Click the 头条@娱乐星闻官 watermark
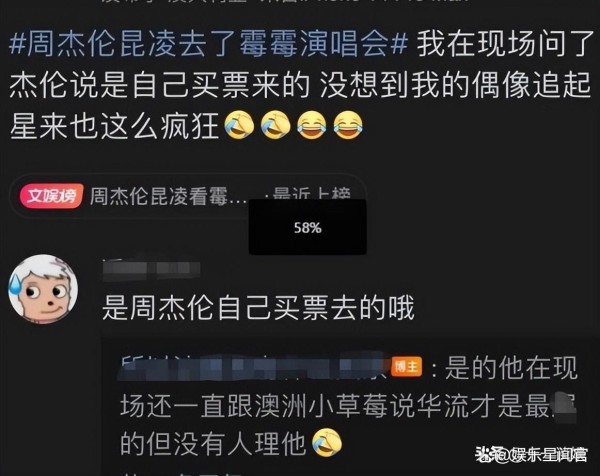600x476 pixels. (532, 455)
